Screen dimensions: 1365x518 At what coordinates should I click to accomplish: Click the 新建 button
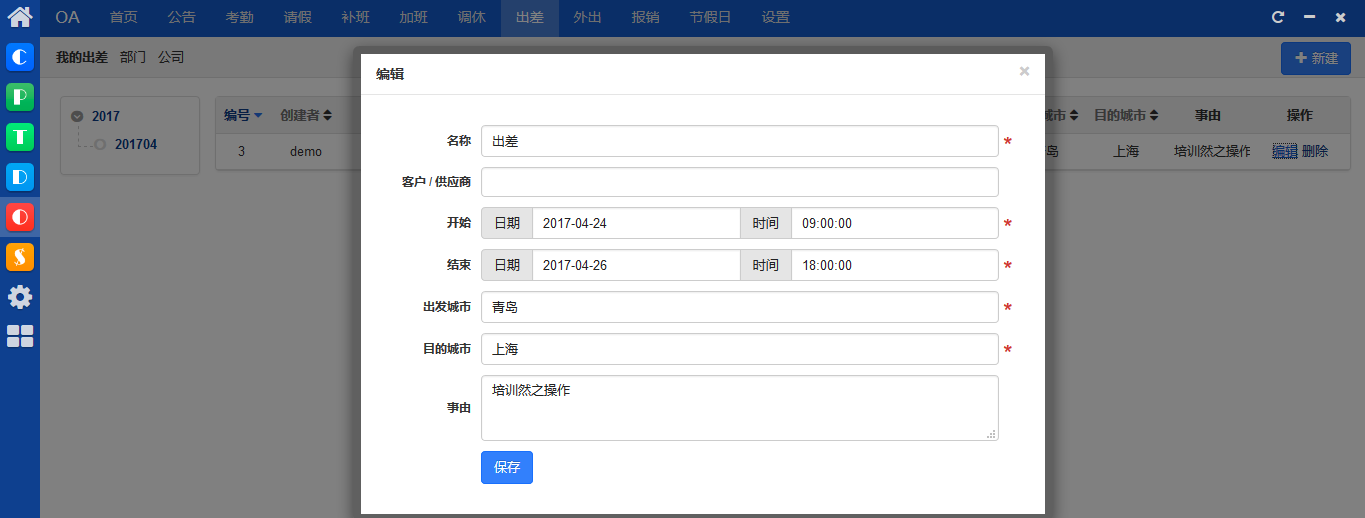tap(1316, 58)
